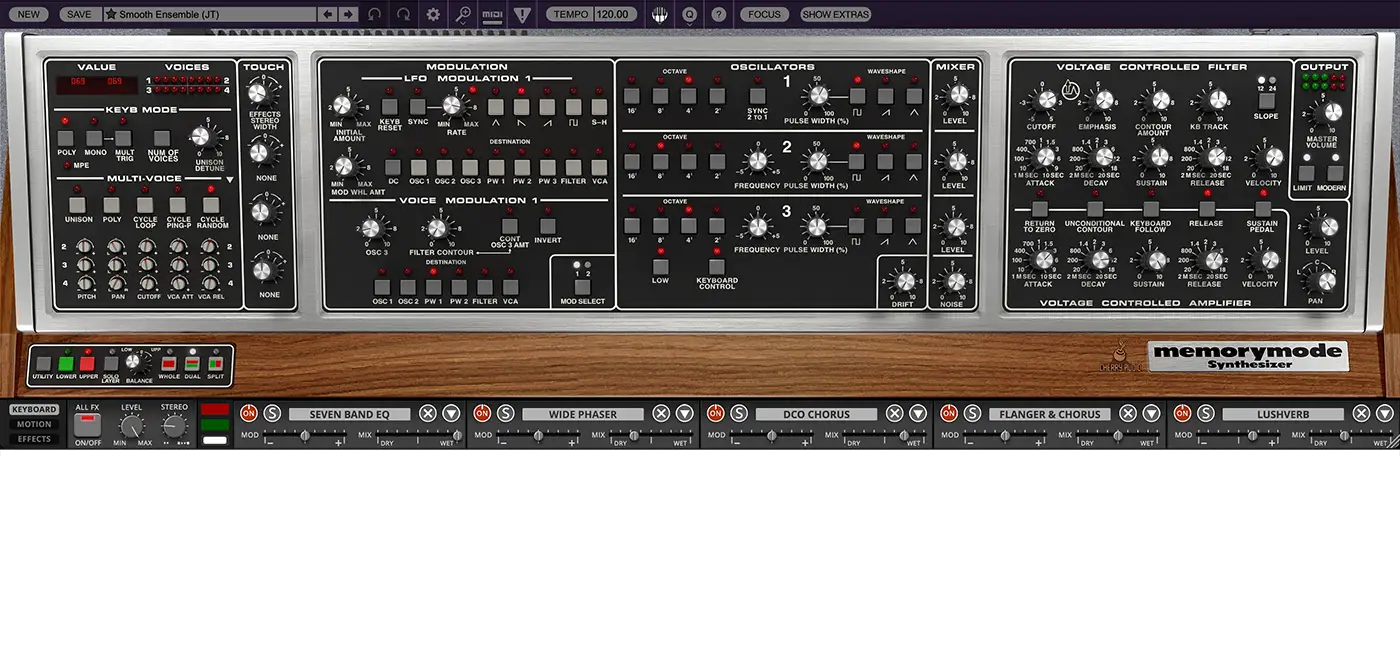The width and height of the screenshot is (1400, 669).
Task: Click the SAVE button
Action: [79, 14]
